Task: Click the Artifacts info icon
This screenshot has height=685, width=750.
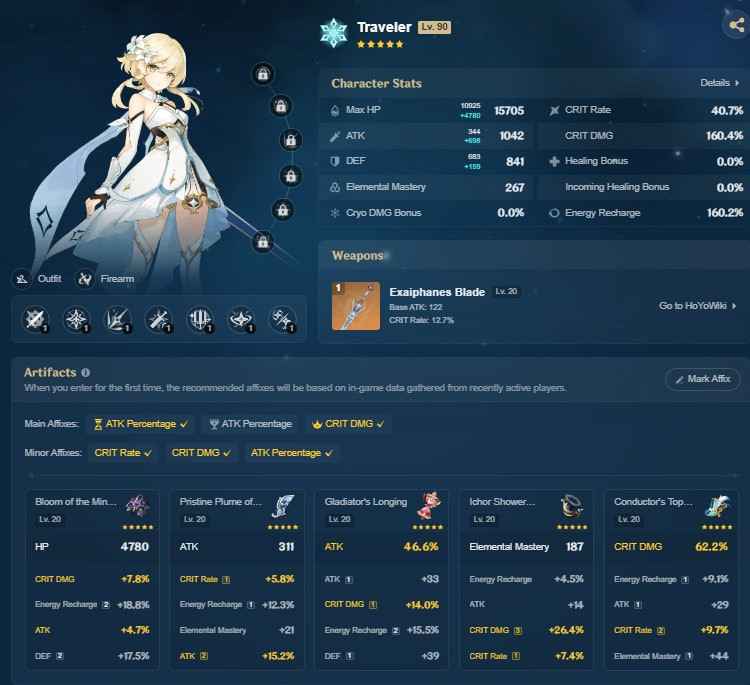Action: click(86, 372)
